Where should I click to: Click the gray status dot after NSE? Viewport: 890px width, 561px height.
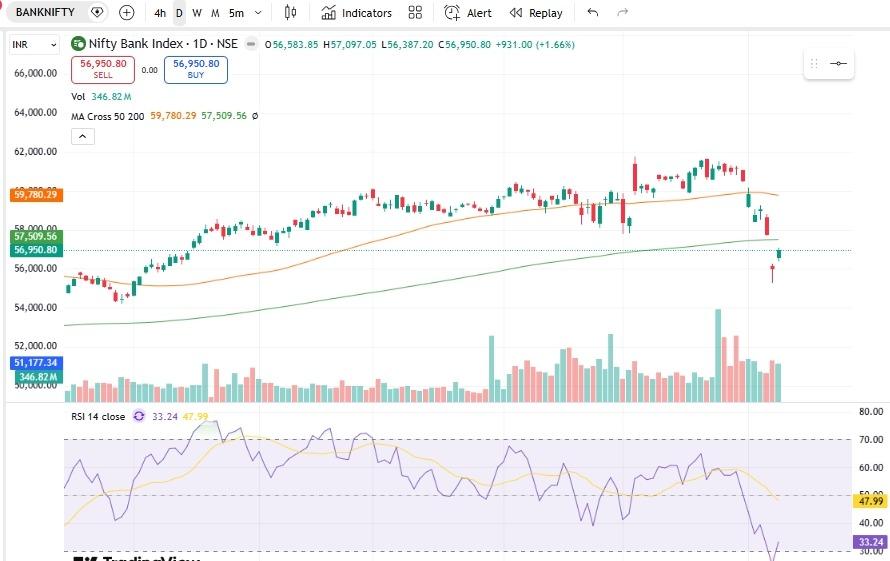click(x=251, y=44)
